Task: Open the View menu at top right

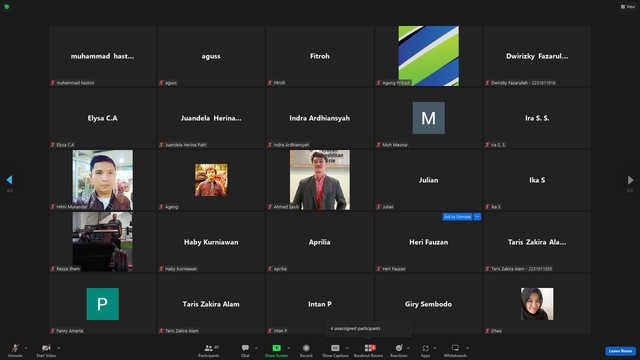Action: pyautogui.click(x=628, y=7)
